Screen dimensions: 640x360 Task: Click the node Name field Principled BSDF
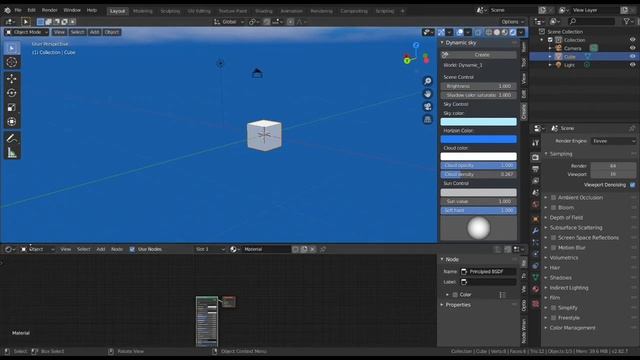point(488,271)
